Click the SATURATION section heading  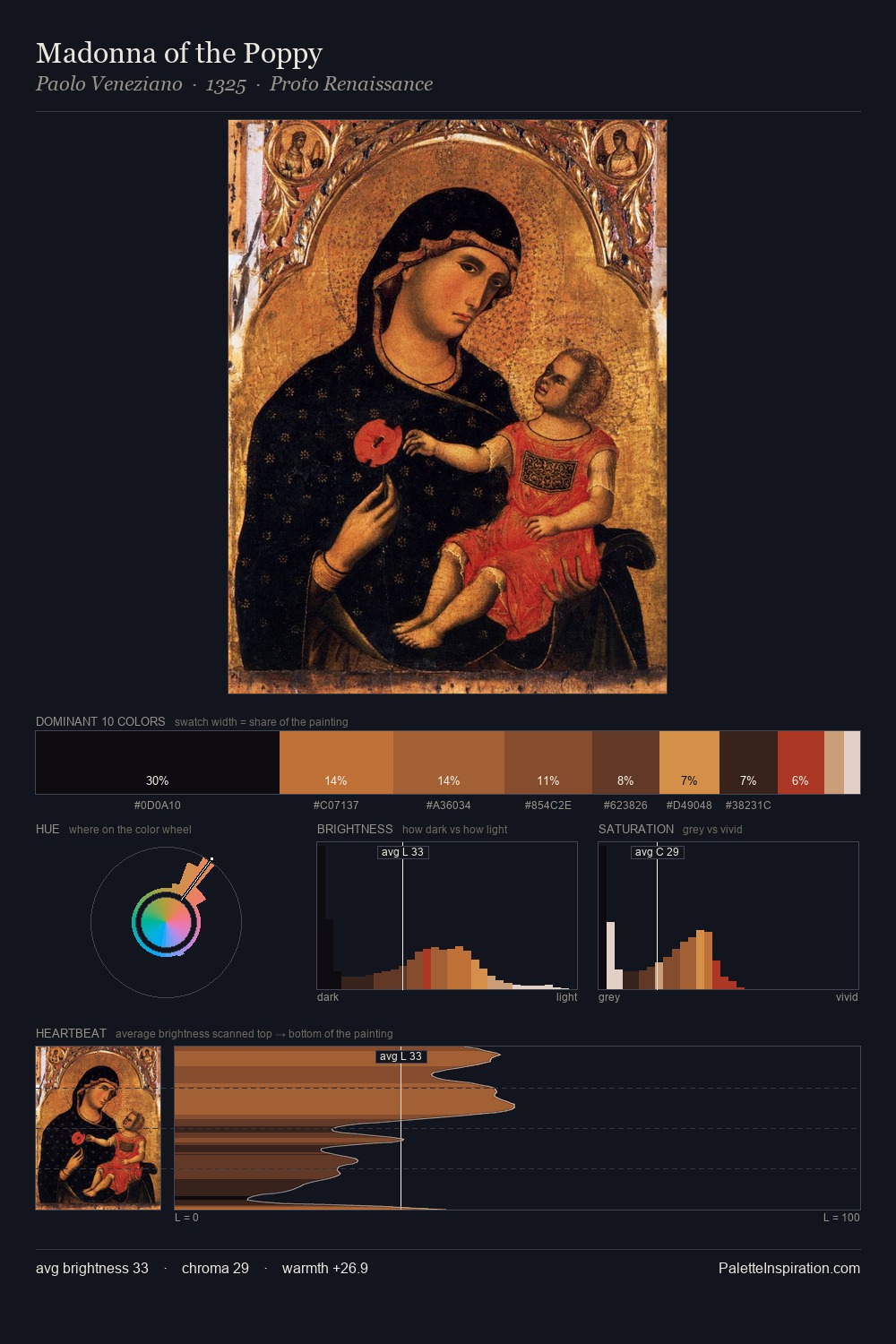coord(636,829)
